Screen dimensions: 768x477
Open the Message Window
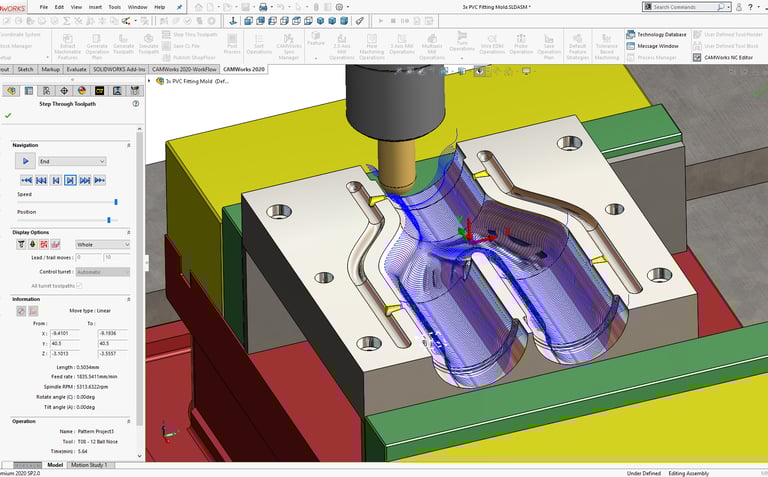tap(652, 46)
